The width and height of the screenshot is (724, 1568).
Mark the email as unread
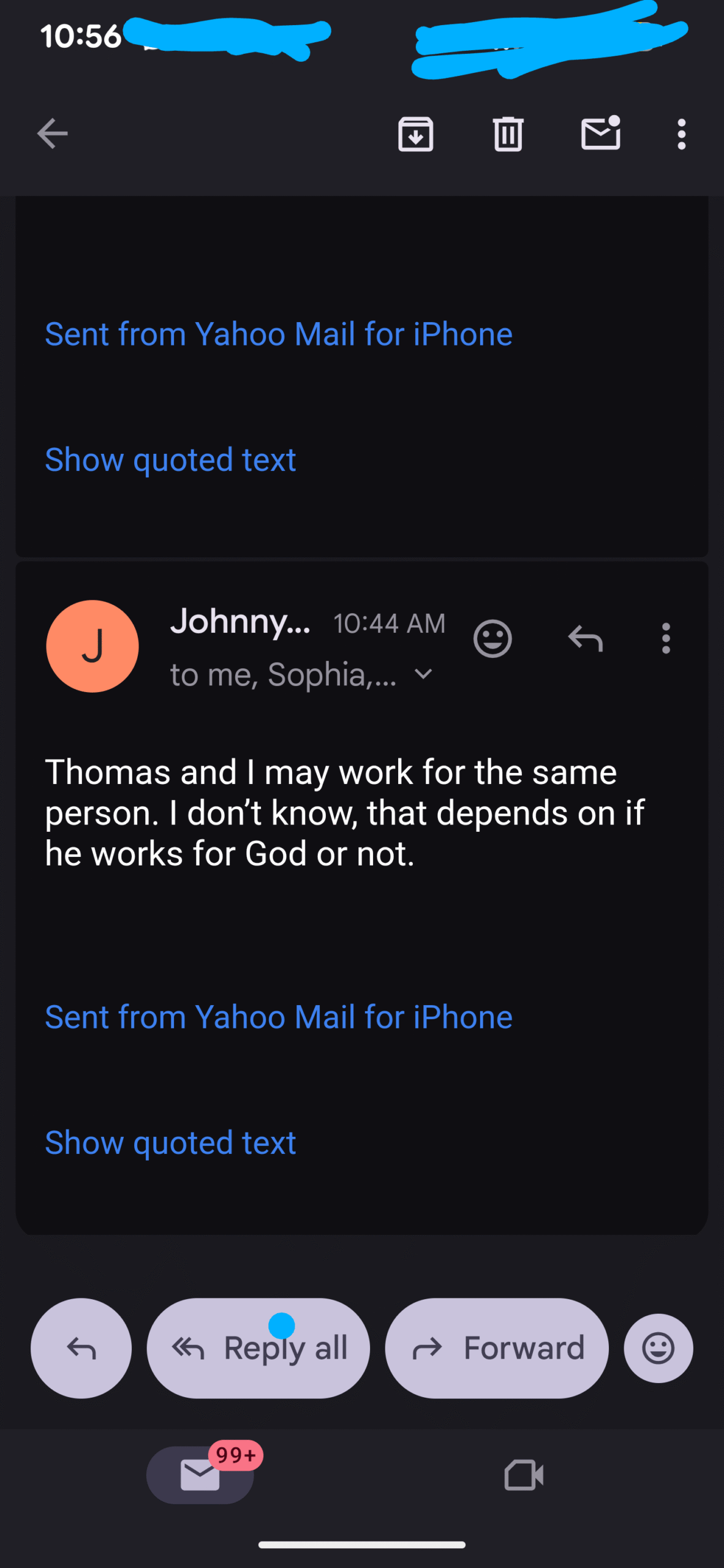click(x=600, y=134)
